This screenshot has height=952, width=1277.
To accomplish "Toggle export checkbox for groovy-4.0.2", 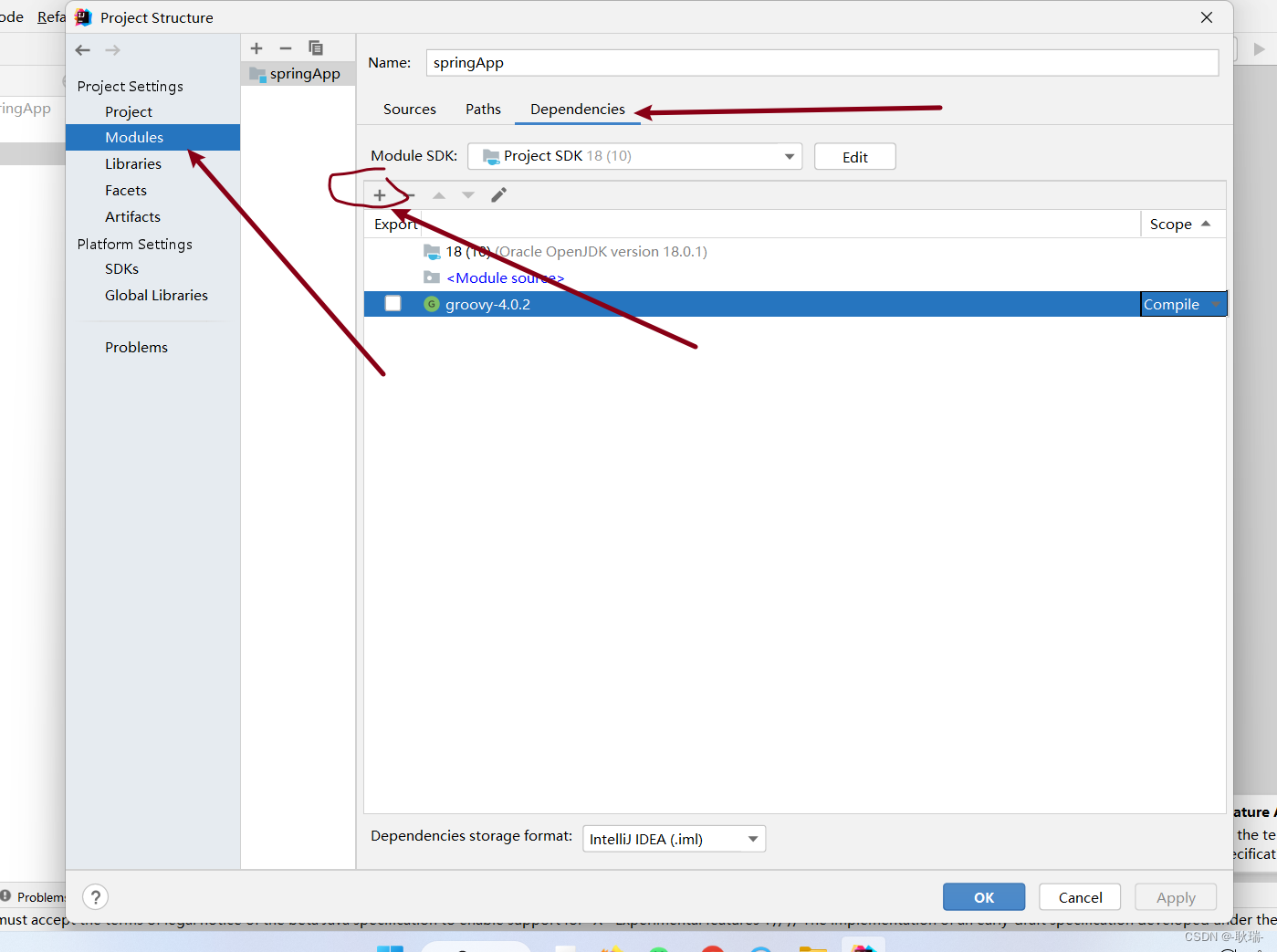I will click(x=393, y=304).
